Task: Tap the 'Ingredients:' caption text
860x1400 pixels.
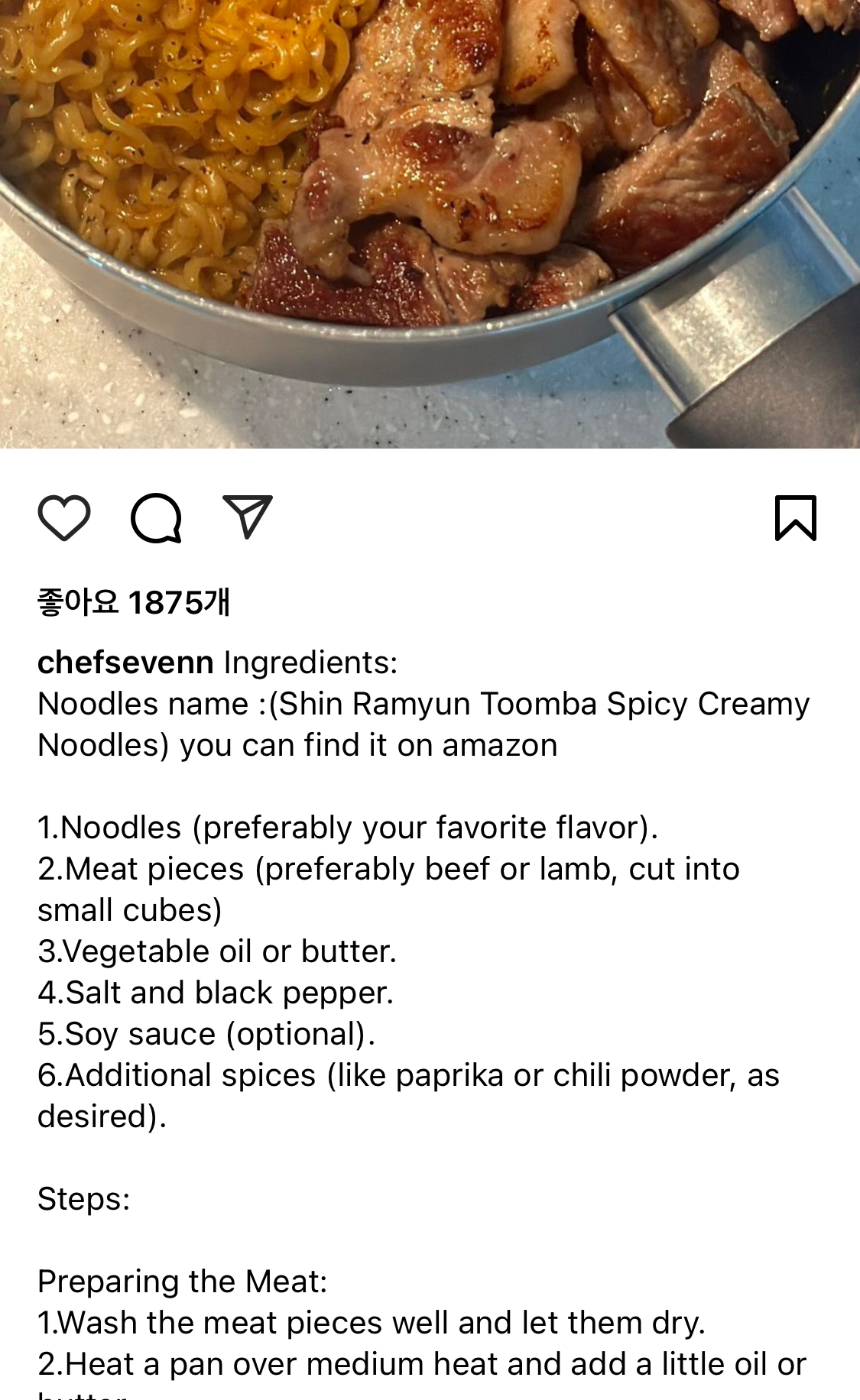Action: coord(310,663)
